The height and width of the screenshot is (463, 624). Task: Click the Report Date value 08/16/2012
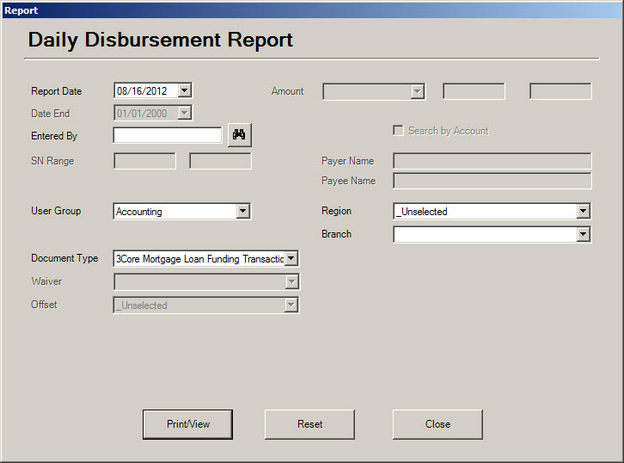[x=142, y=91]
